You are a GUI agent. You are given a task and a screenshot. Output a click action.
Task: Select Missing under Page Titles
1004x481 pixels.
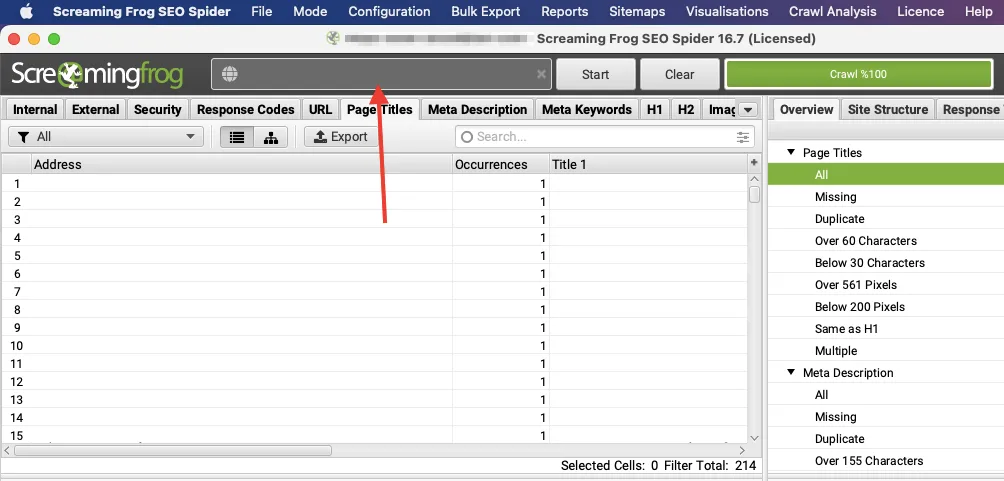pyautogui.click(x=836, y=197)
